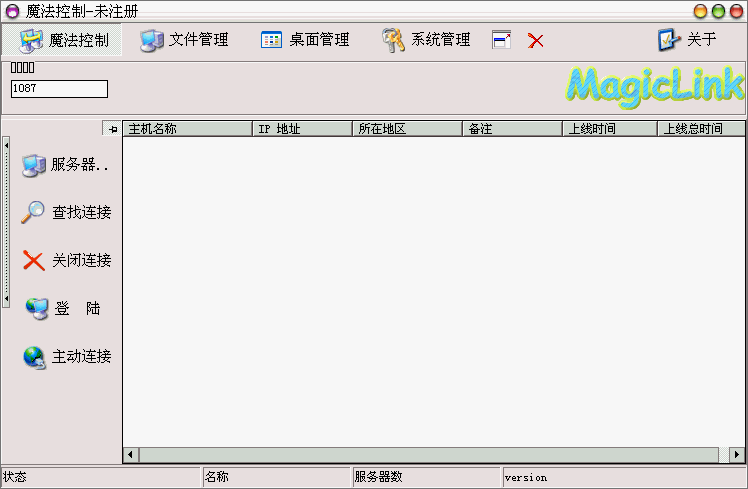Sort by the IP 地址 column header
The height and width of the screenshot is (489, 748).
(x=301, y=129)
